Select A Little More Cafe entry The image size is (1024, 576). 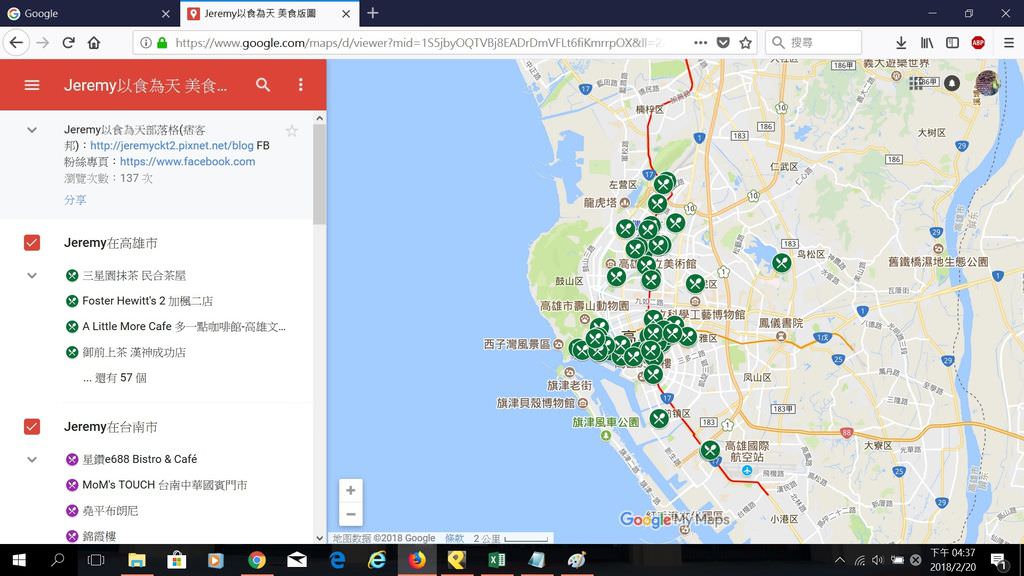pos(184,327)
